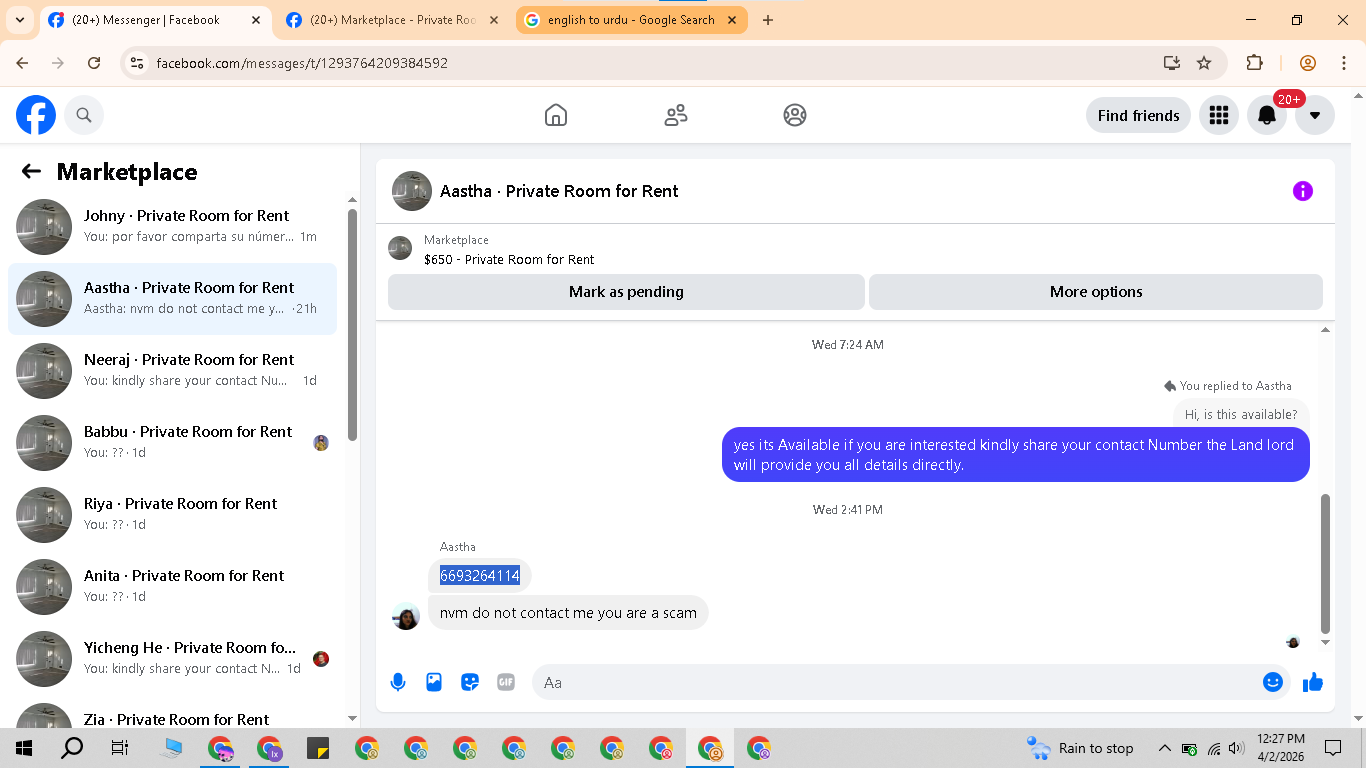Viewport: 1366px width, 768px height.
Task: Open a new browser tab
Action: click(768, 20)
